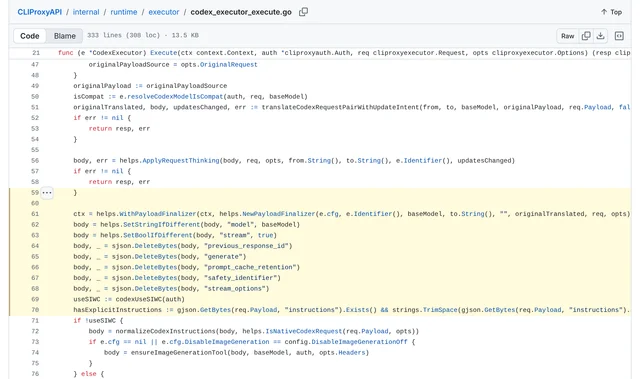Open the symbols panel icon
This screenshot has width=640, height=379.
coord(619,36)
